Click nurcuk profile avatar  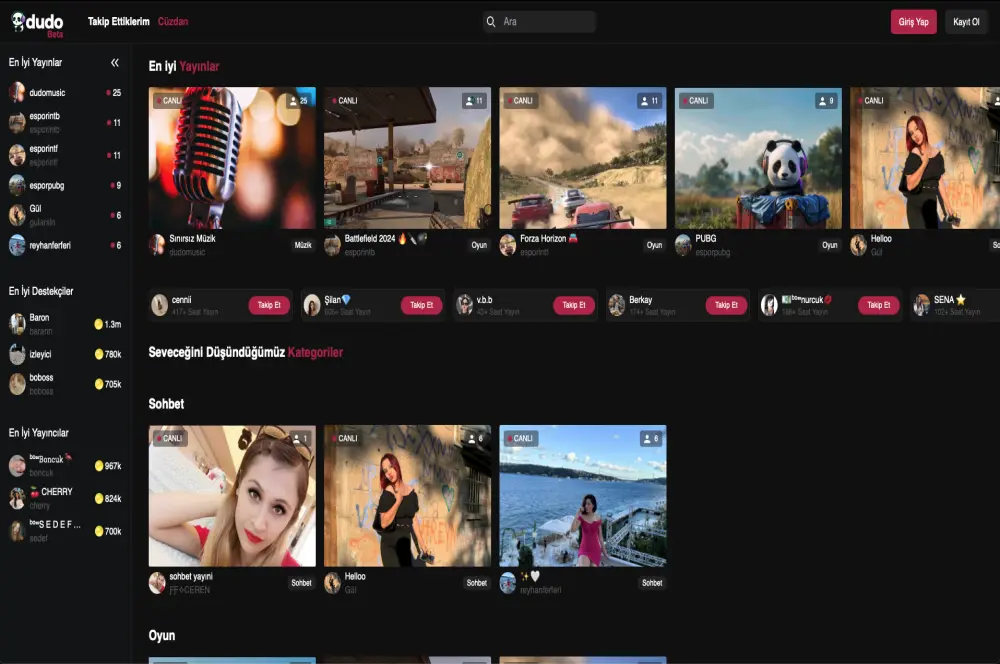[x=769, y=305]
